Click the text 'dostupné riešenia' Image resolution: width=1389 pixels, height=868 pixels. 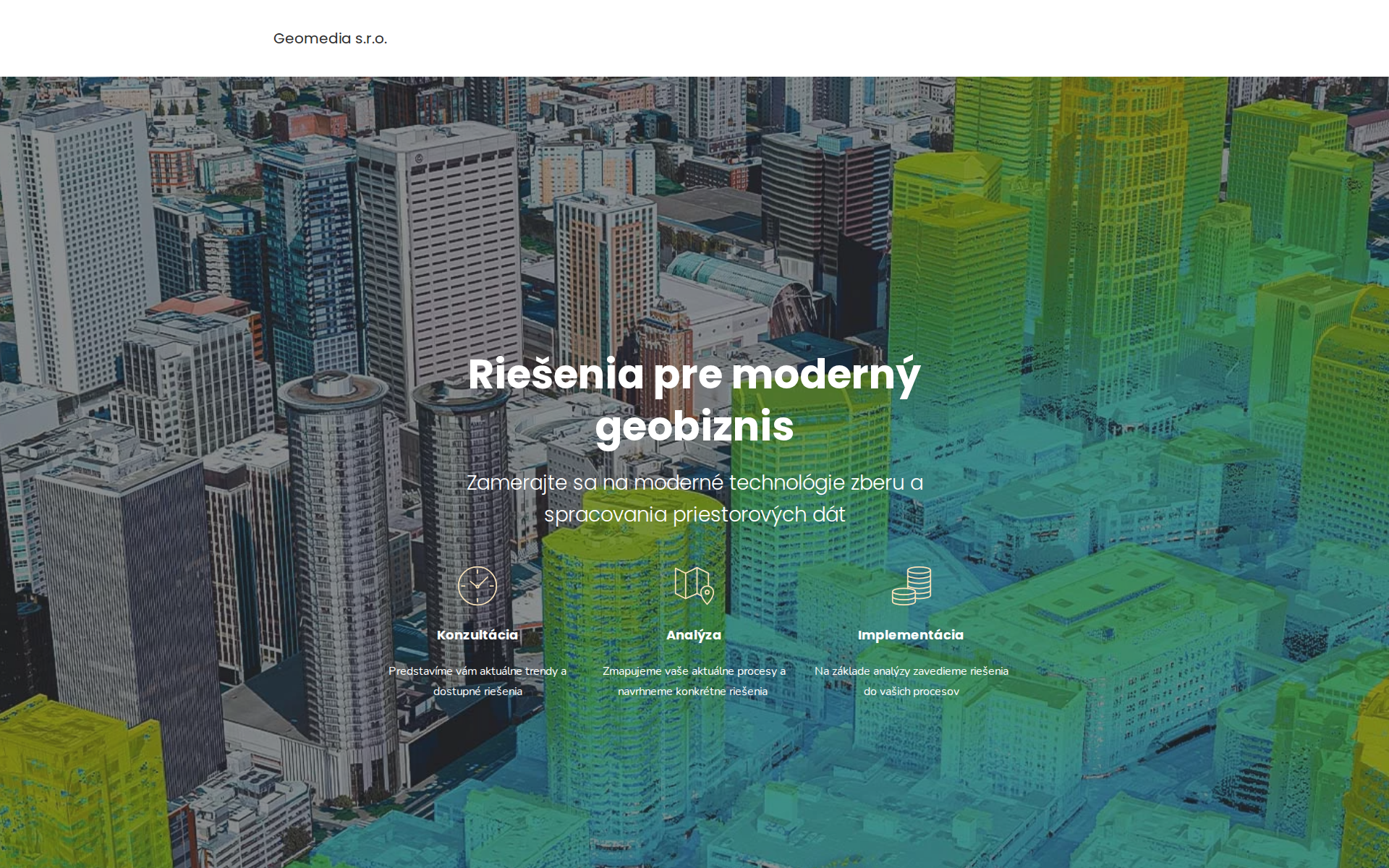click(x=477, y=692)
